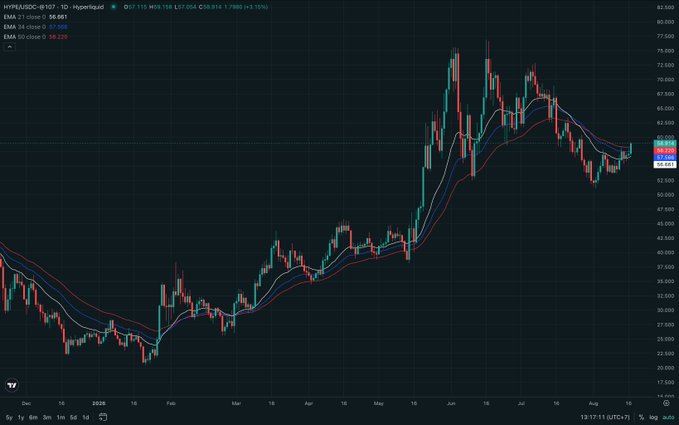Image resolution: width=679 pixels, height=425 pixels.
Task: Click the Aug label on time axis
Action: [x=593, y=403]
